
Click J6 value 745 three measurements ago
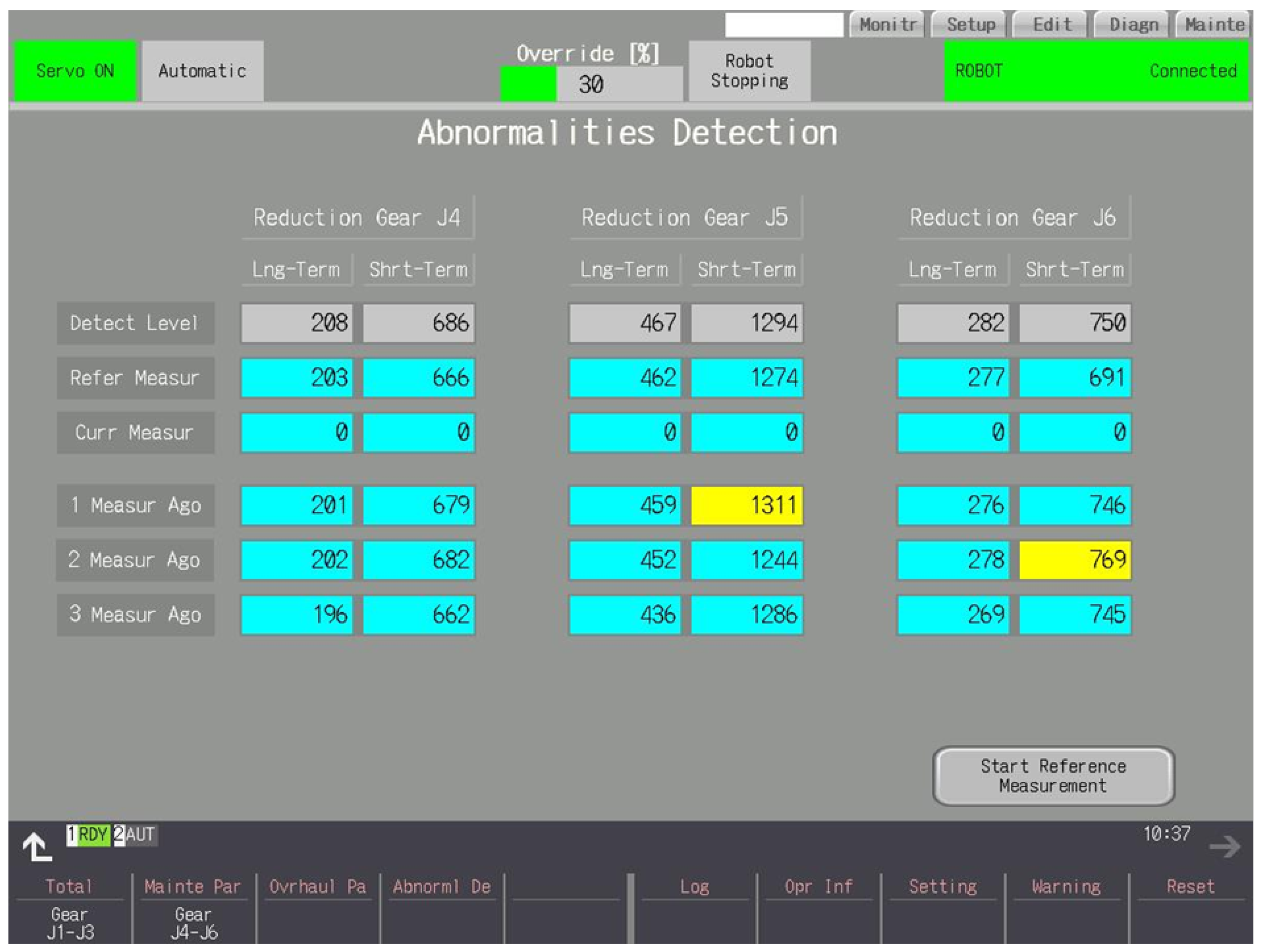(1075, 614)
